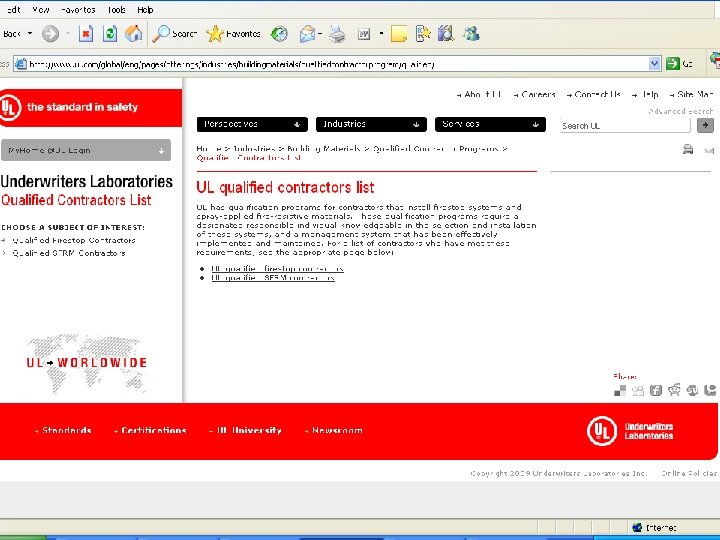Click the browser Forward arrow button
The width and height of the screenshot is (720, 540).
(51, 34)
